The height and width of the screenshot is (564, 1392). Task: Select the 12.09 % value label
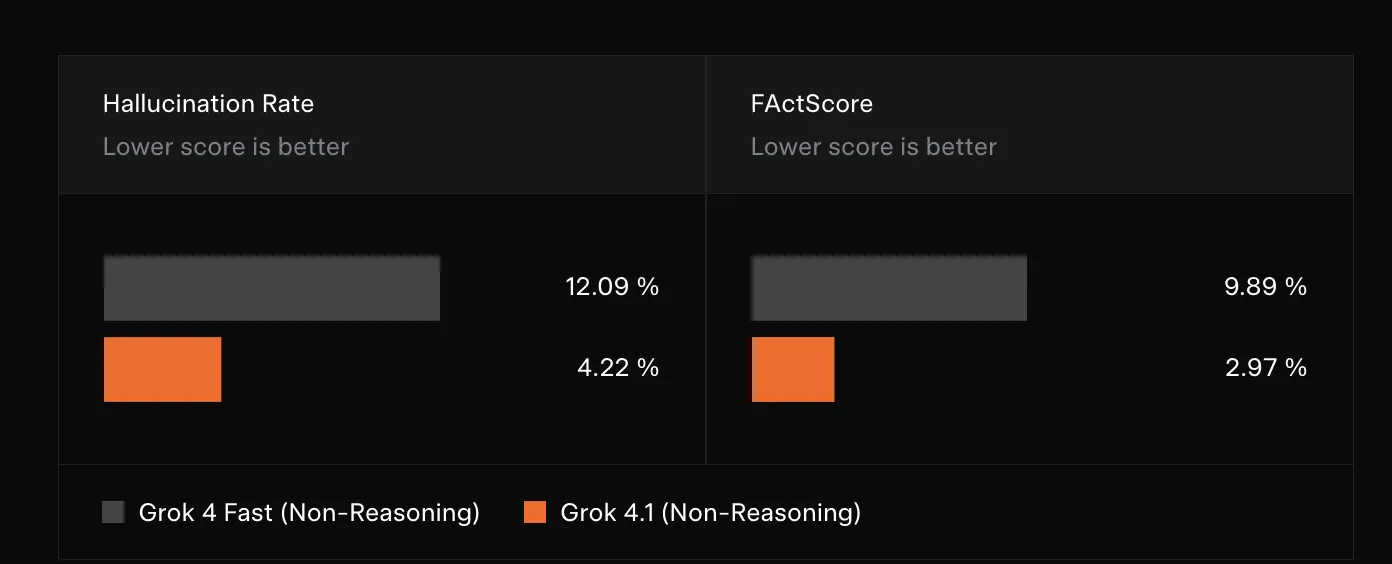tap(612, 287)
